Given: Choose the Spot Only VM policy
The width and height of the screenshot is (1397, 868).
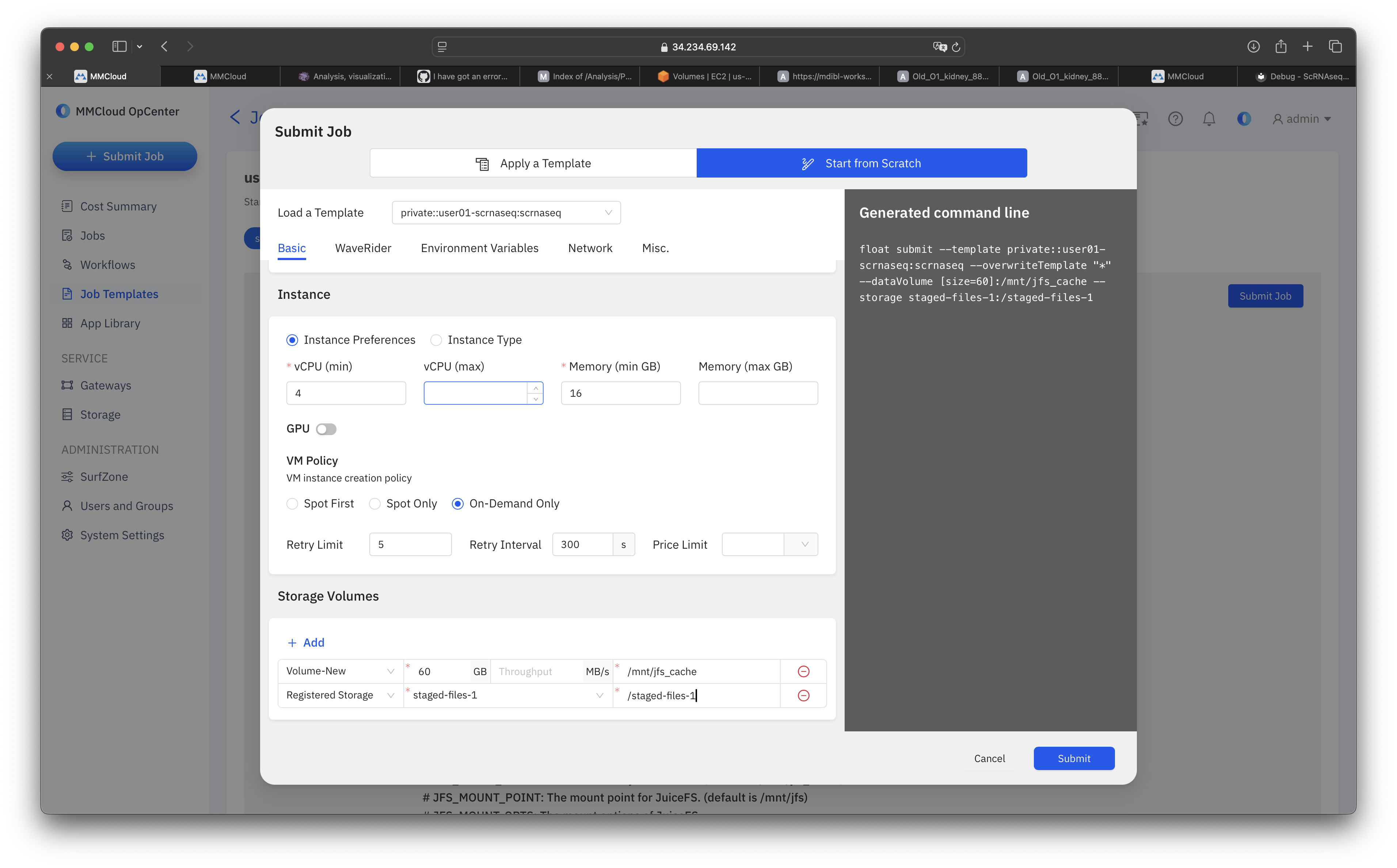Looking at the screenshot, I should 375,503.
